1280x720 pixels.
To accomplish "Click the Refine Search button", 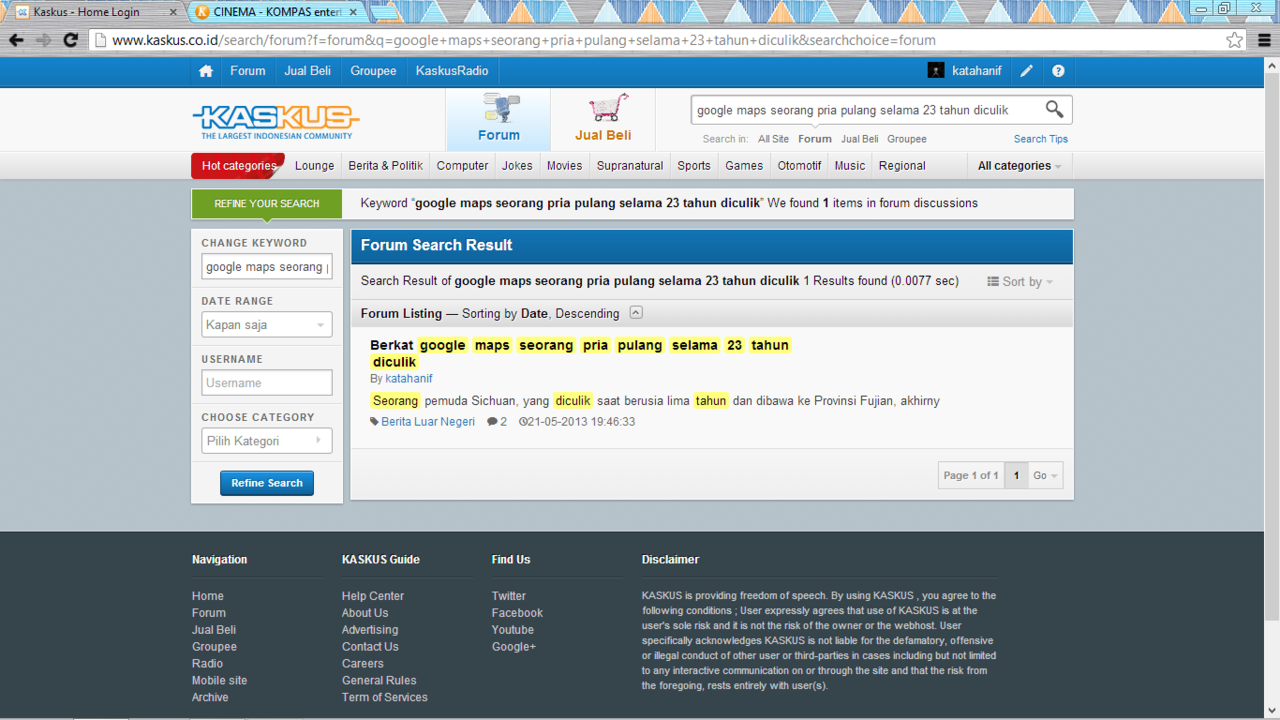I will (x=267, y=483).
